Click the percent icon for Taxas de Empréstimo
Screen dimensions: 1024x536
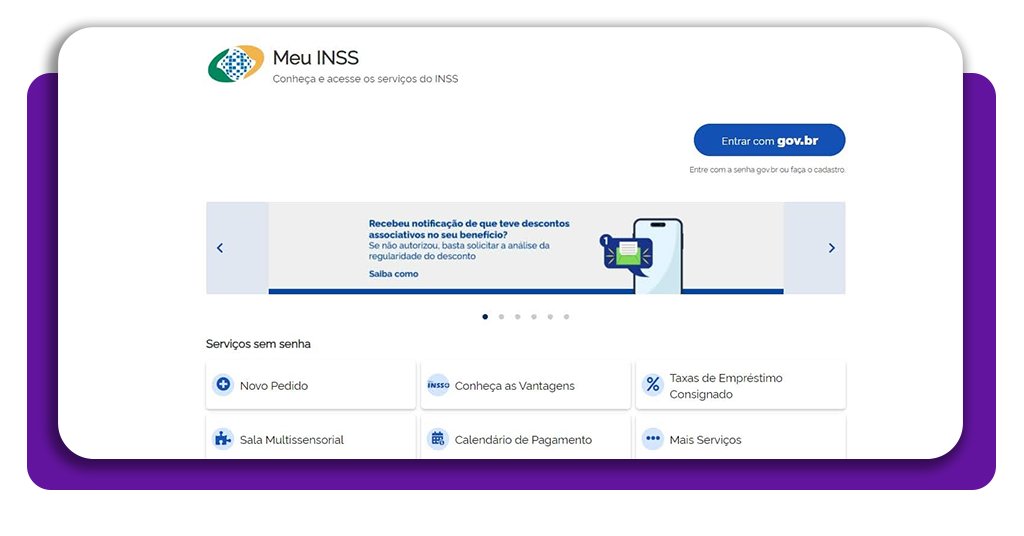point(653,385)
